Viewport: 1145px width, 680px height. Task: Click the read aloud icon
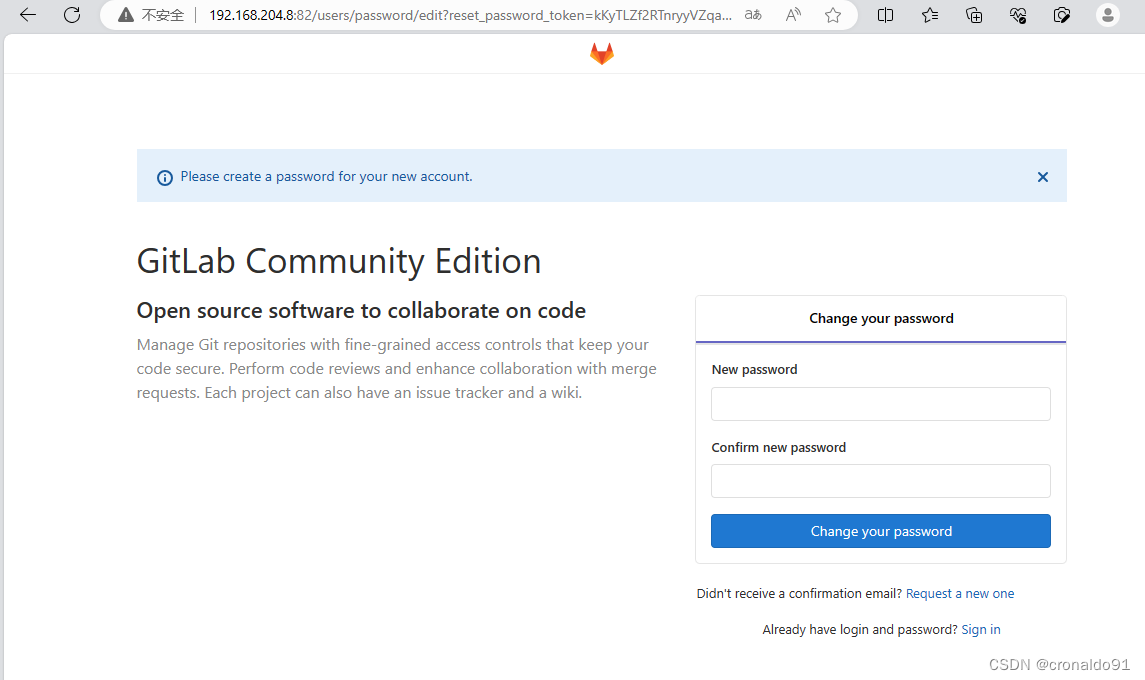793,15
